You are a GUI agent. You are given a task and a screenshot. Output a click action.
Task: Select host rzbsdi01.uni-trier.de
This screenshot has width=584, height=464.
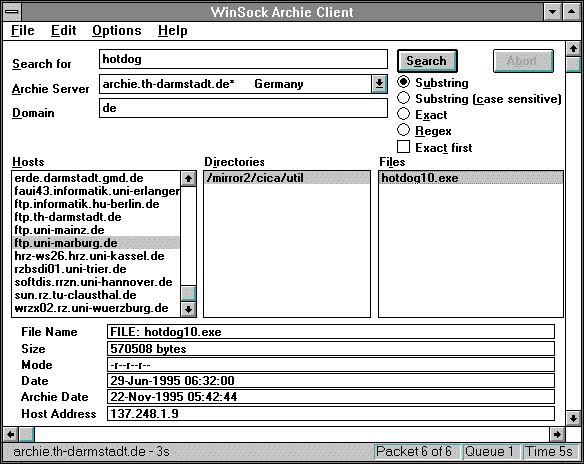click(x=96, y=269)
